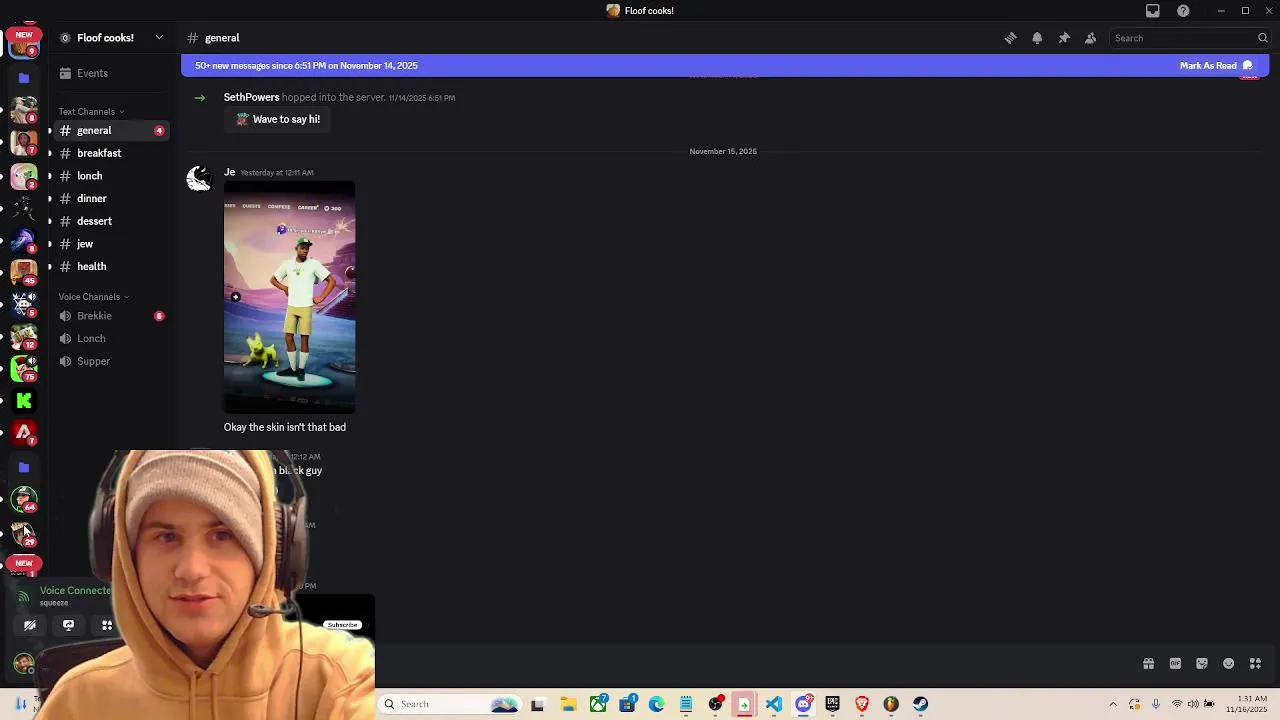The height and width of the screenshot is (720, 1280).
Task: Open notification settings bell icon
Action: pyautogui.click(x=1037, y=38)
